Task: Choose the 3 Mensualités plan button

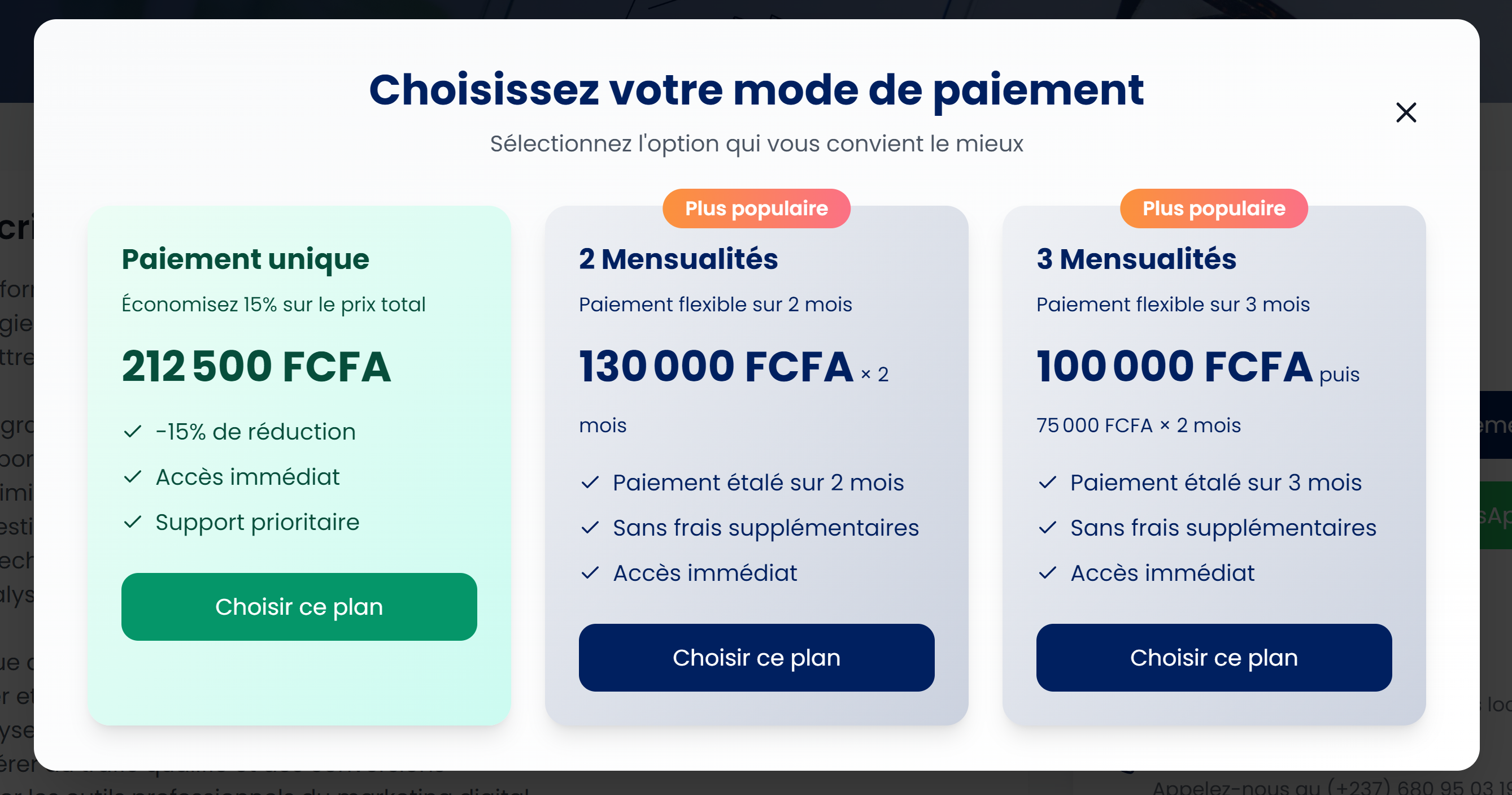Action: 1213,657
